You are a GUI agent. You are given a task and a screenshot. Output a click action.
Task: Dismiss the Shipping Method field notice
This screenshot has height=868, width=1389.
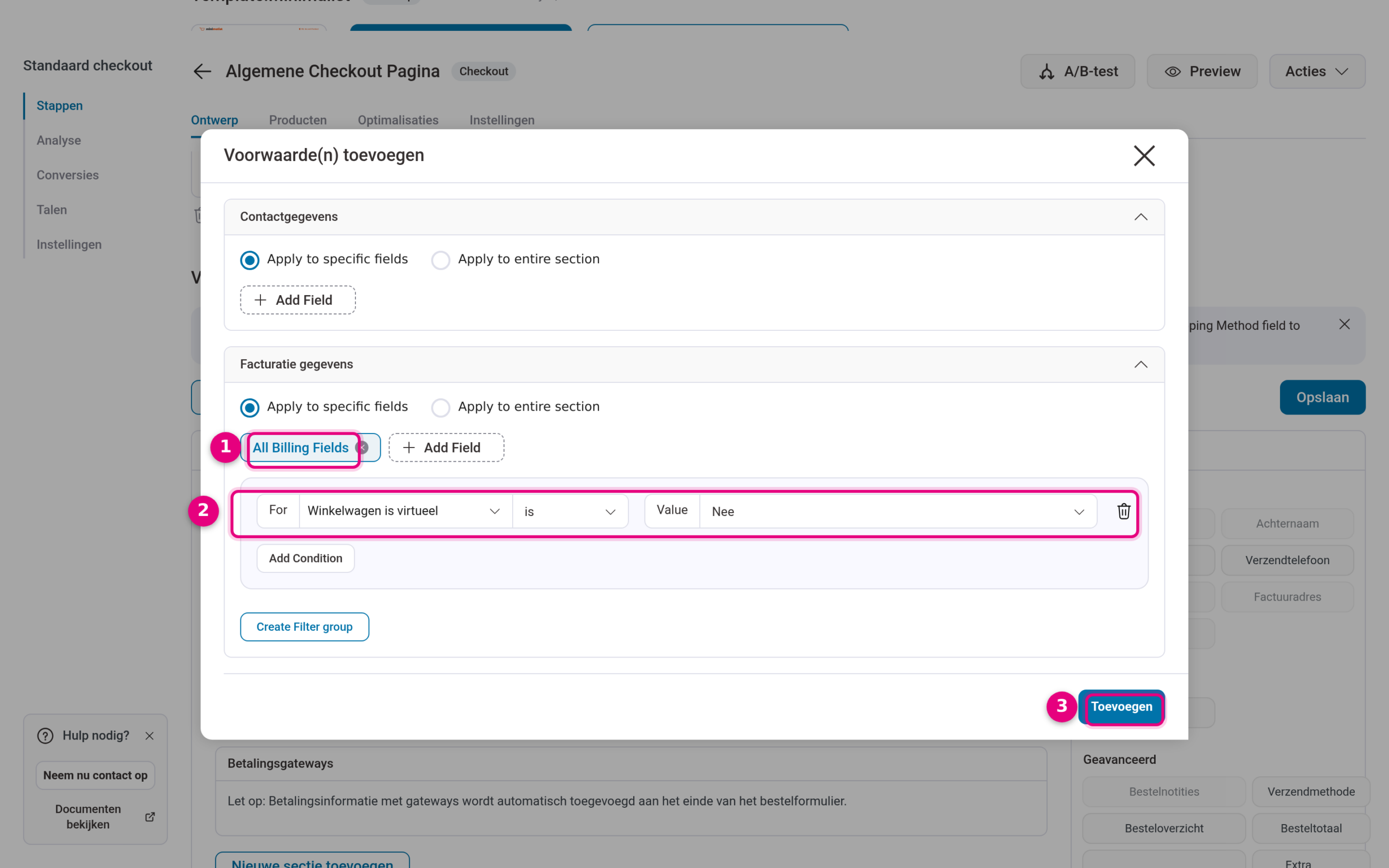click(1344, 324)
